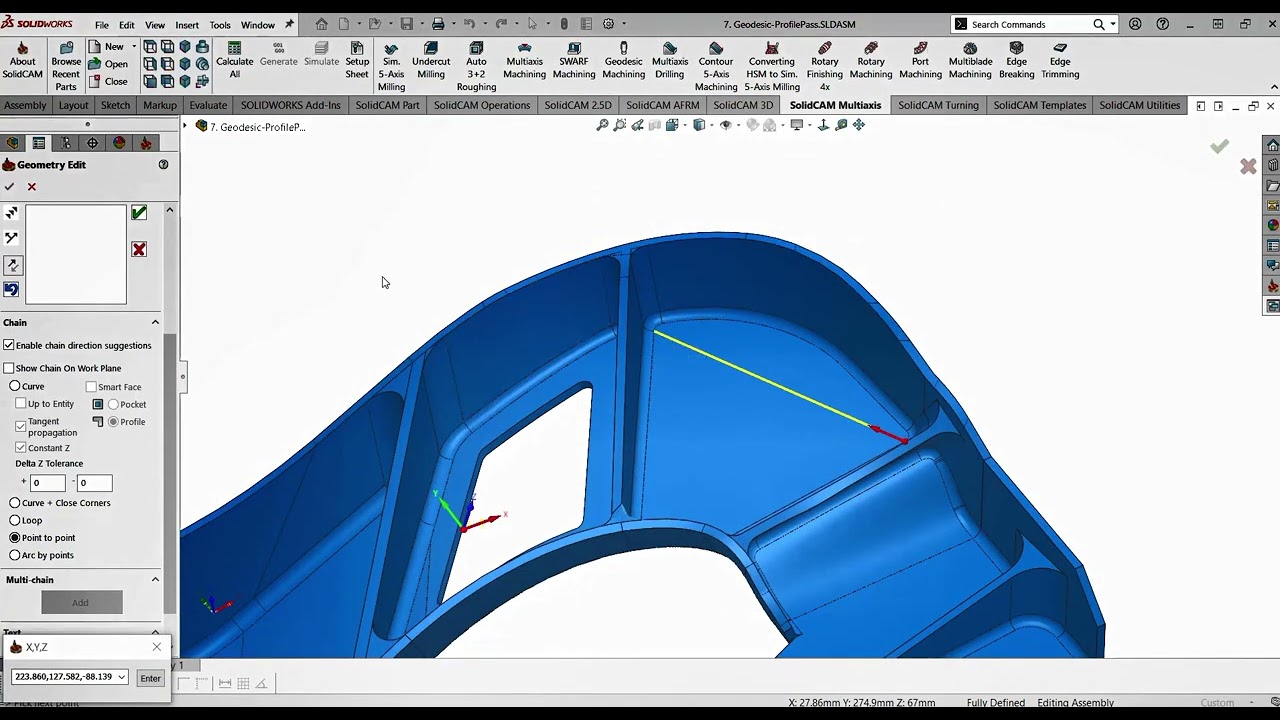Open hide/show items dropdown arrow
The width and height of the screenshot is (1280, 720).
pyautogui.click(x=737, y=125)
